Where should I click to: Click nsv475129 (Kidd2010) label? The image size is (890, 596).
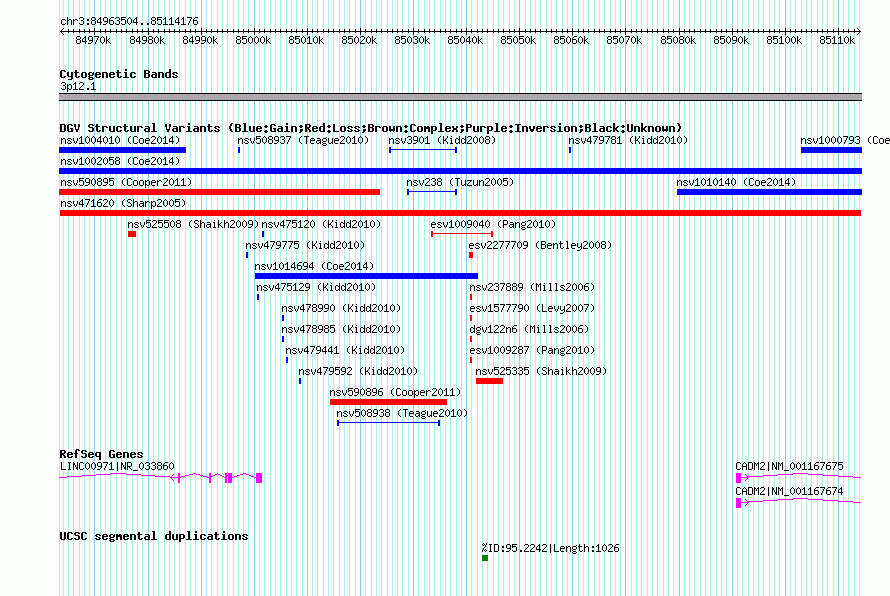click(316, 287)
